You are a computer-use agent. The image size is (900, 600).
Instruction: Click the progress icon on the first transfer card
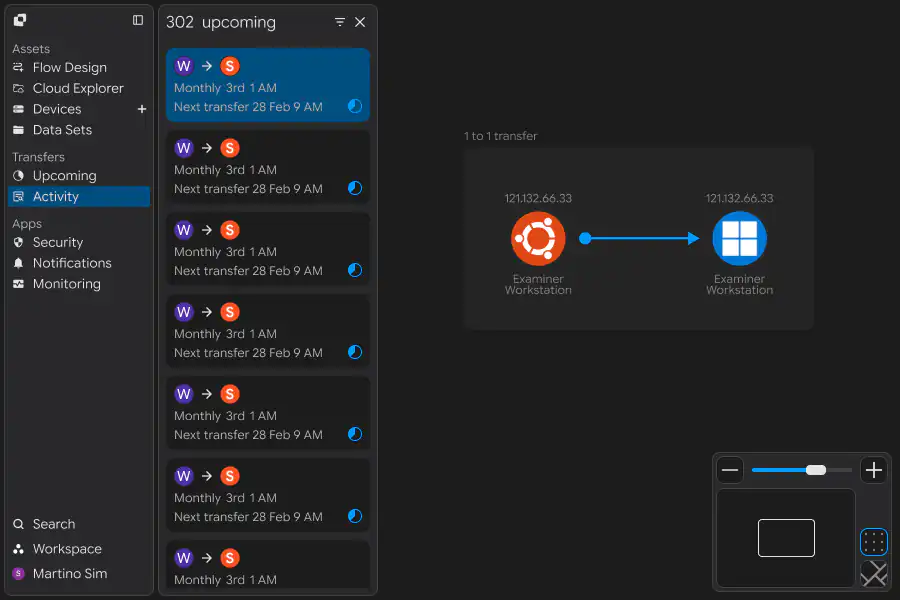[355, 106]
